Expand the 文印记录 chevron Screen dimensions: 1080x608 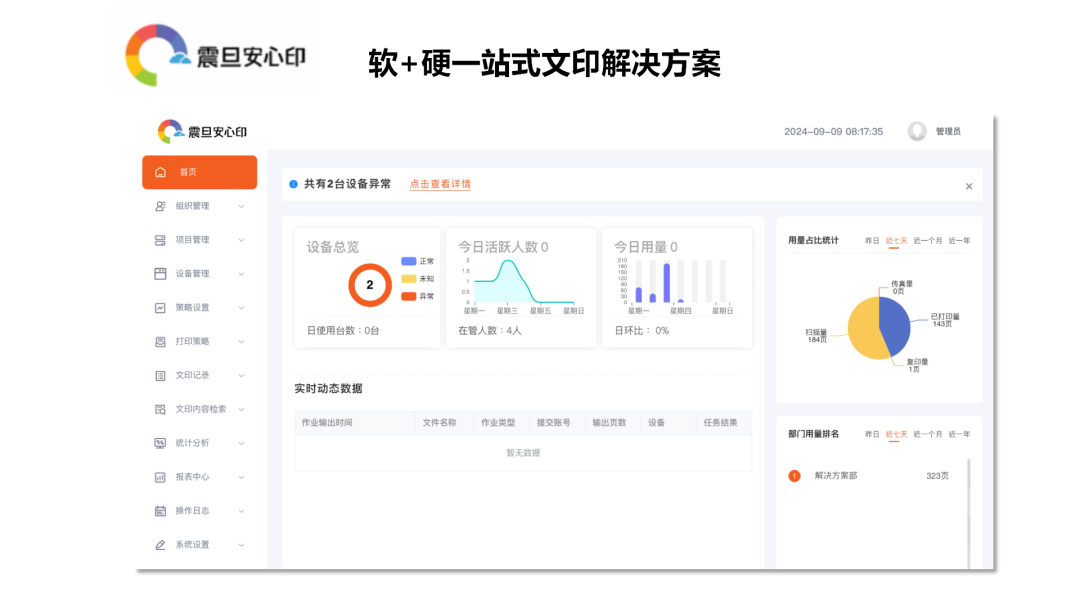click(242, 375)
